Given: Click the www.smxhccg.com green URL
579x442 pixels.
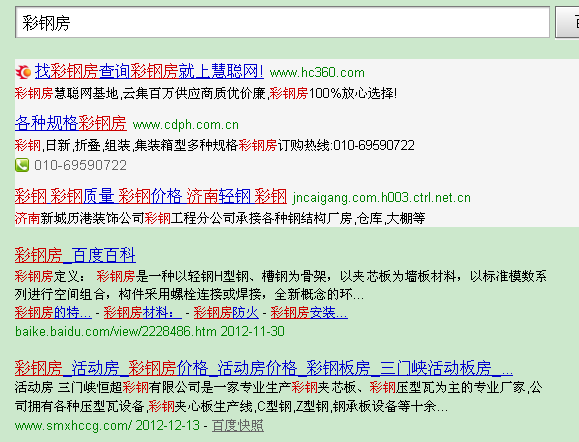Looking at the screenshot, I should (73, 425).
